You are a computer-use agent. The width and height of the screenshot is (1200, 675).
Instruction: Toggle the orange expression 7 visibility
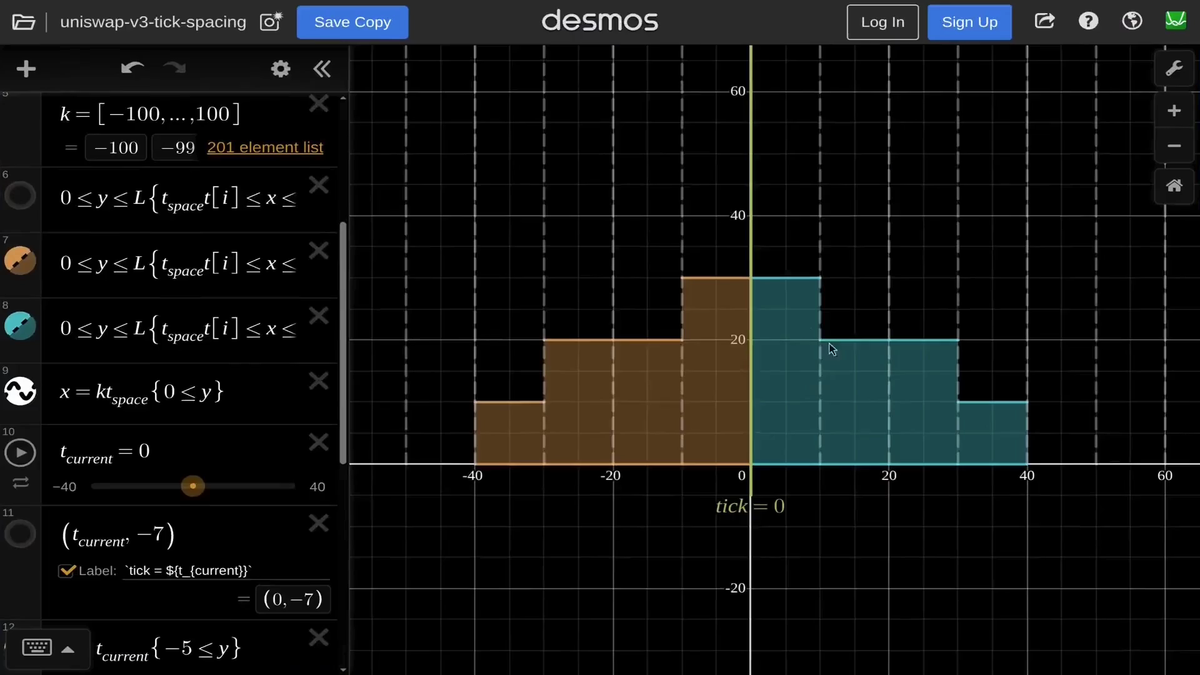20,261
